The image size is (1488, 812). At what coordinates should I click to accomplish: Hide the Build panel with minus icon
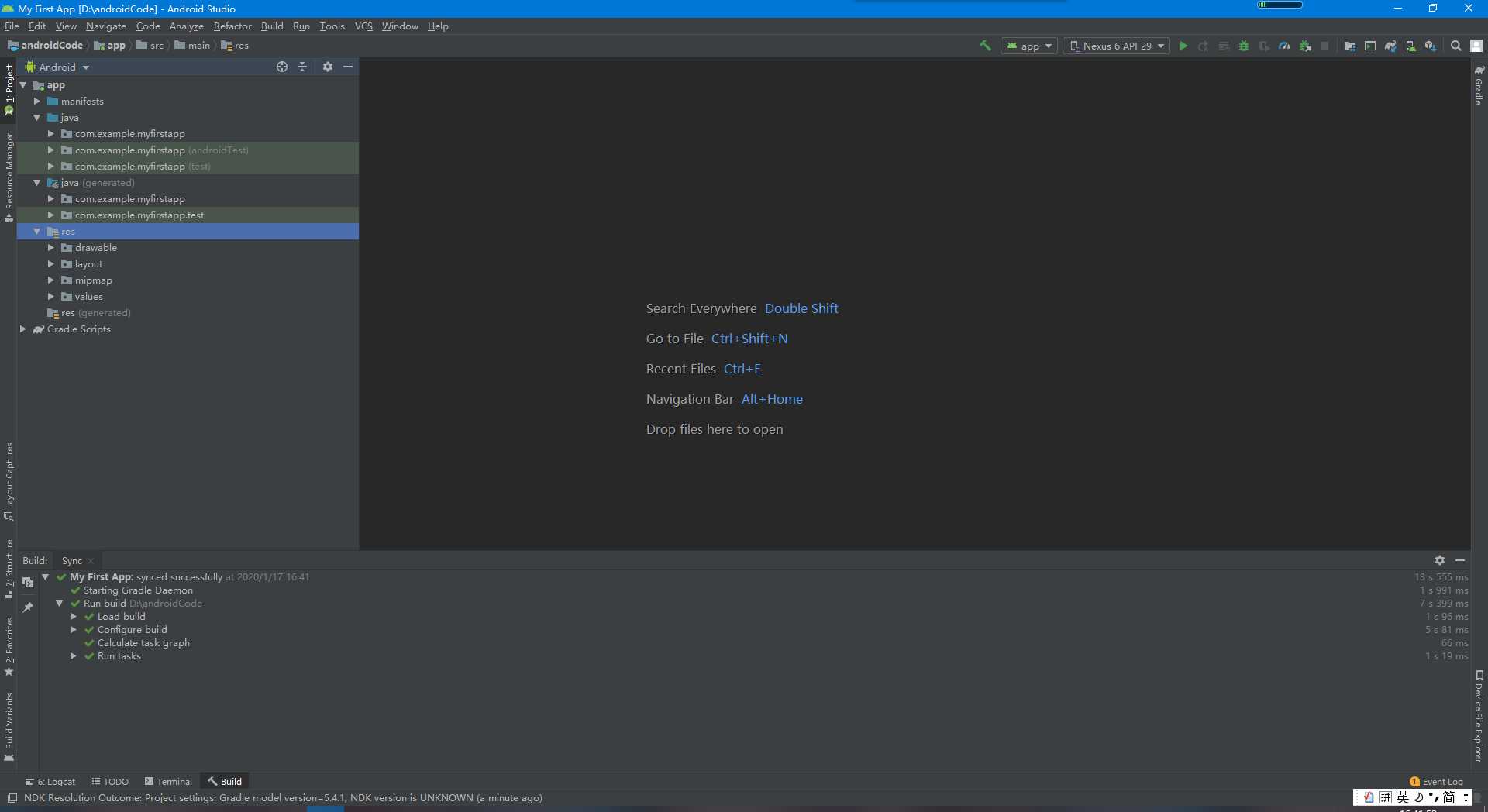[1460, 560]
